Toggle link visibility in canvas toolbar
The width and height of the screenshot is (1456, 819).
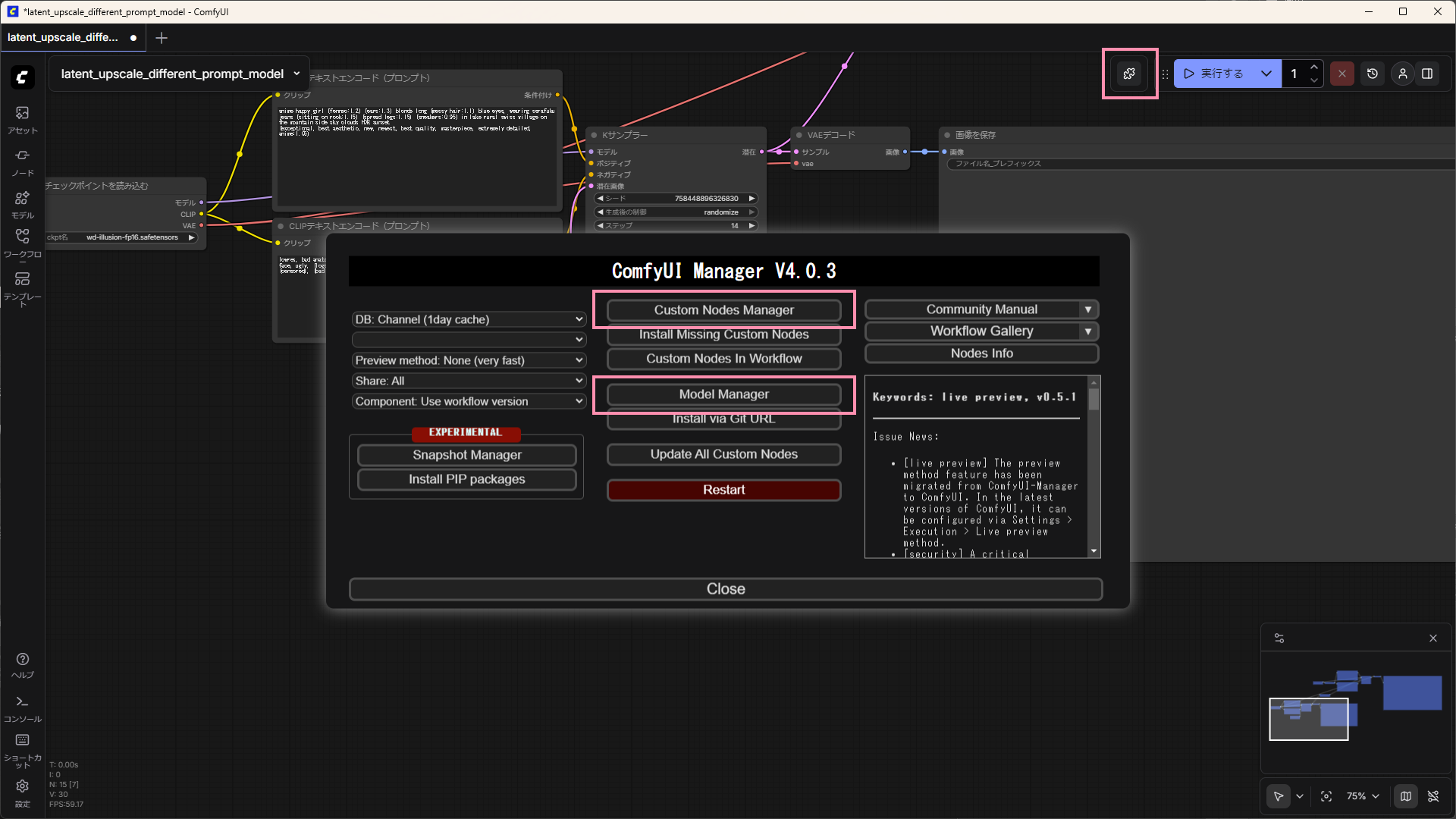1433,796
